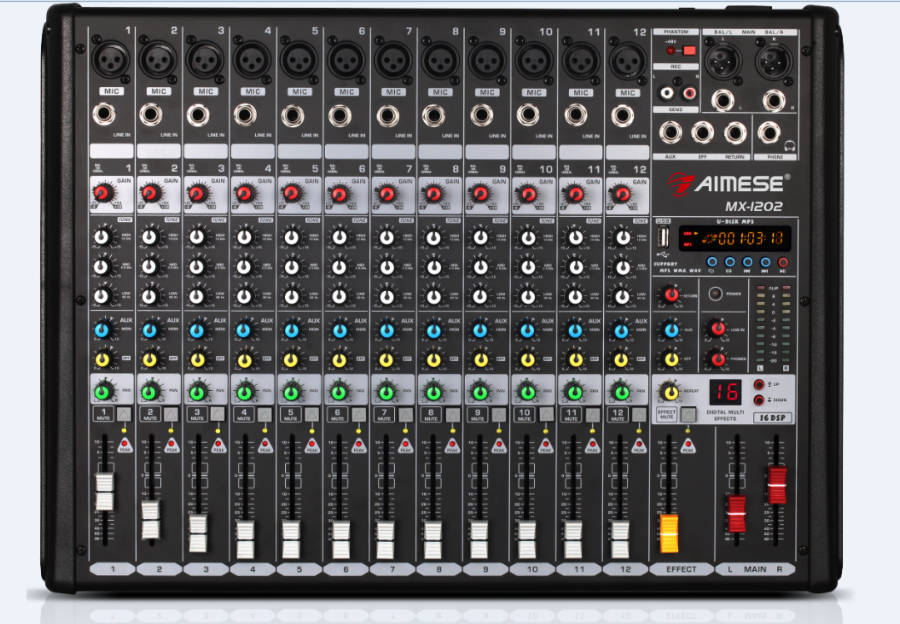Toggle the red PHANTOM +48V switch
The image size is (900, 624).
[688, 50]
